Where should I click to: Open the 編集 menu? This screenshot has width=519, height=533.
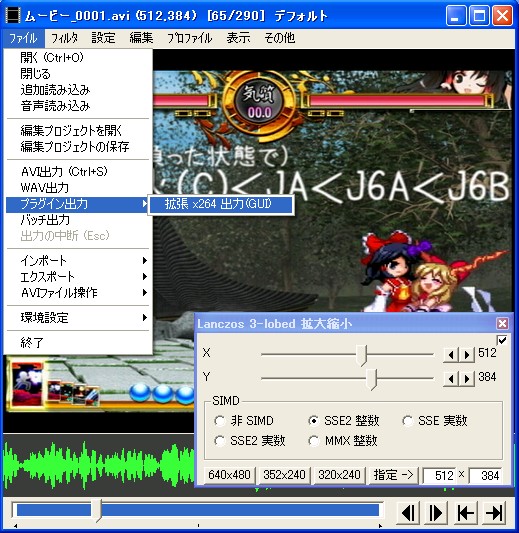pos(141,38)
